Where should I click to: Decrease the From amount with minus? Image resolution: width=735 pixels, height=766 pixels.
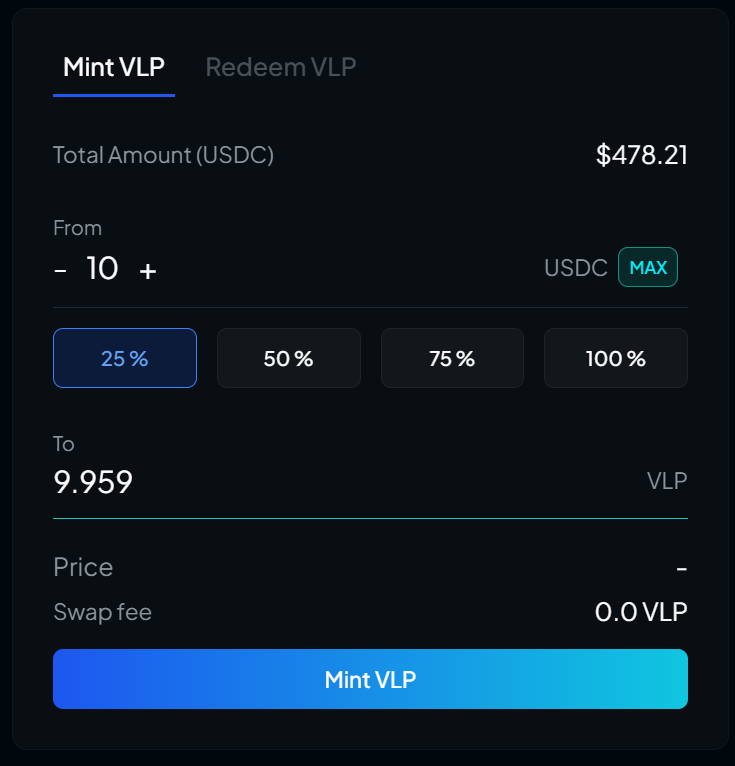[61, 270]
